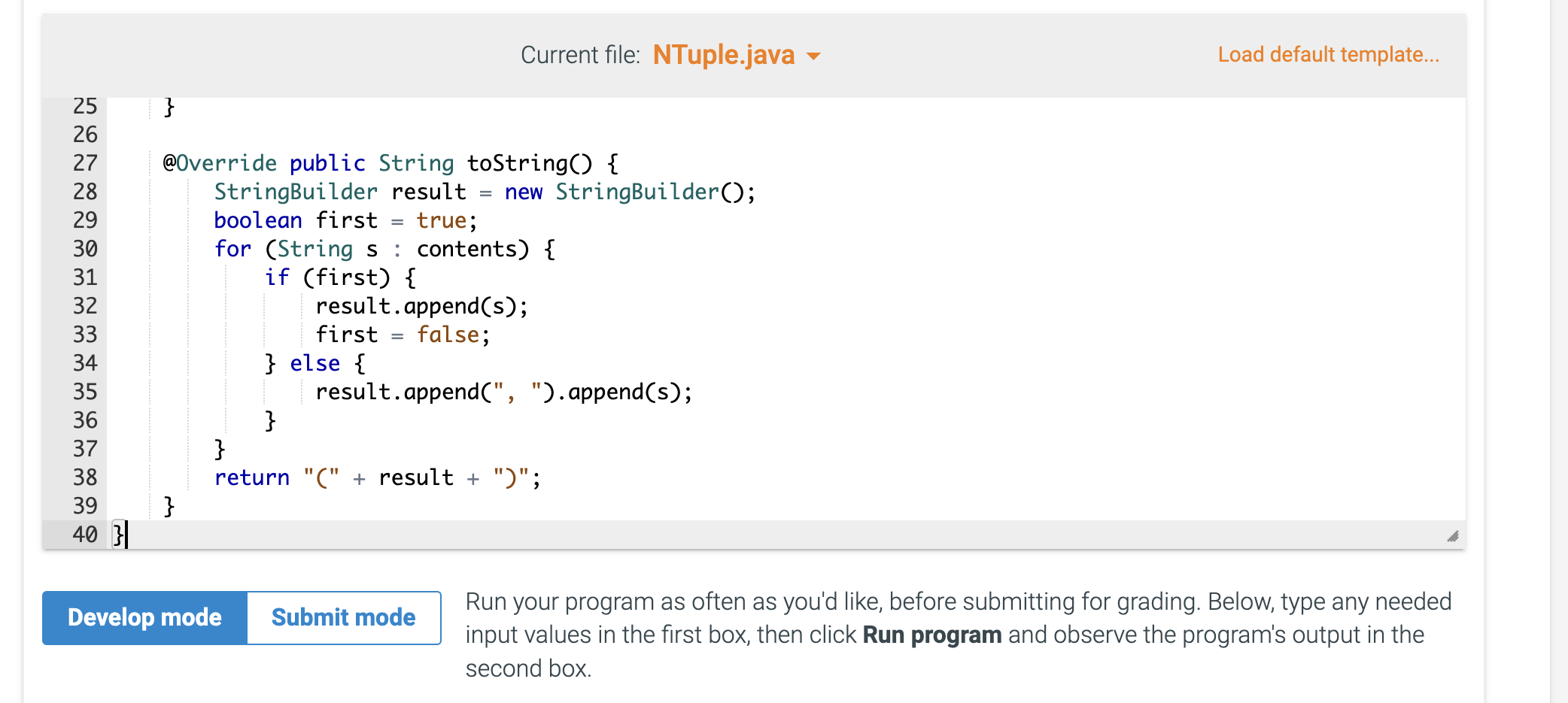Click the else keyword on line 34

(x=315, y=363)
